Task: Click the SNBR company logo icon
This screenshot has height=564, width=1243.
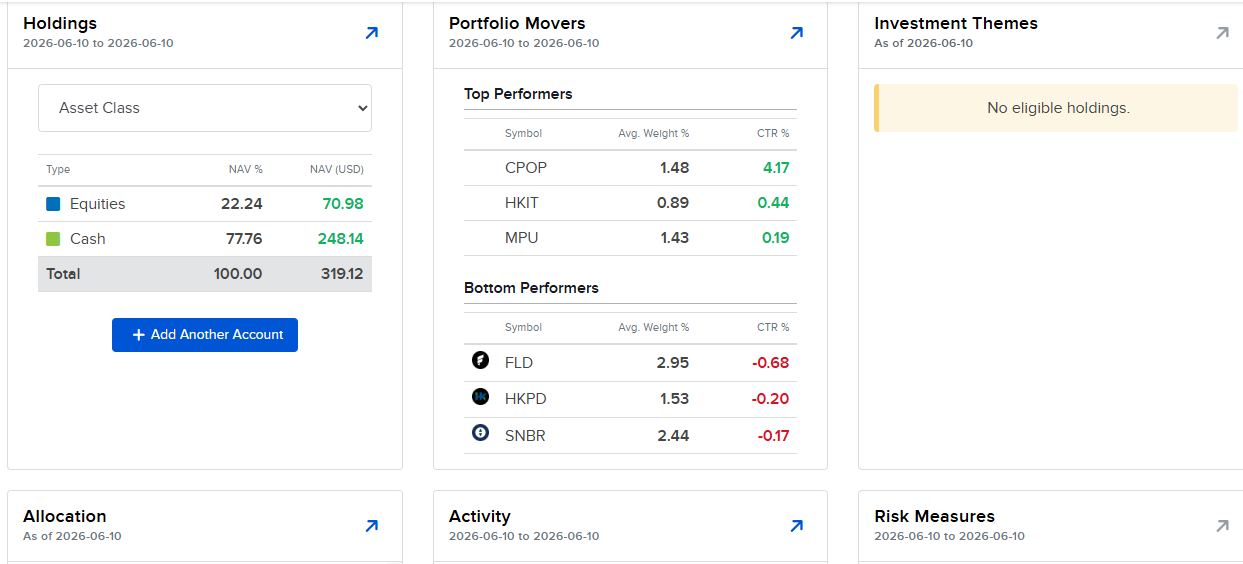Action: tap(480, 433)
